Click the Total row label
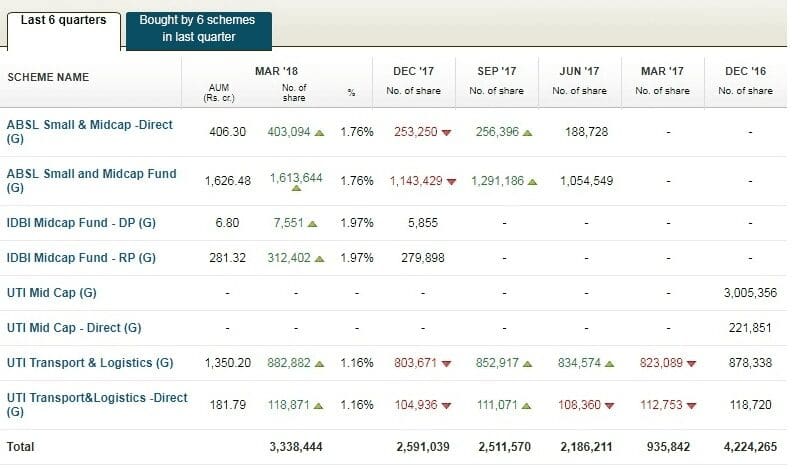This screenshot has width=800, height=469. (x=20, y=447)
